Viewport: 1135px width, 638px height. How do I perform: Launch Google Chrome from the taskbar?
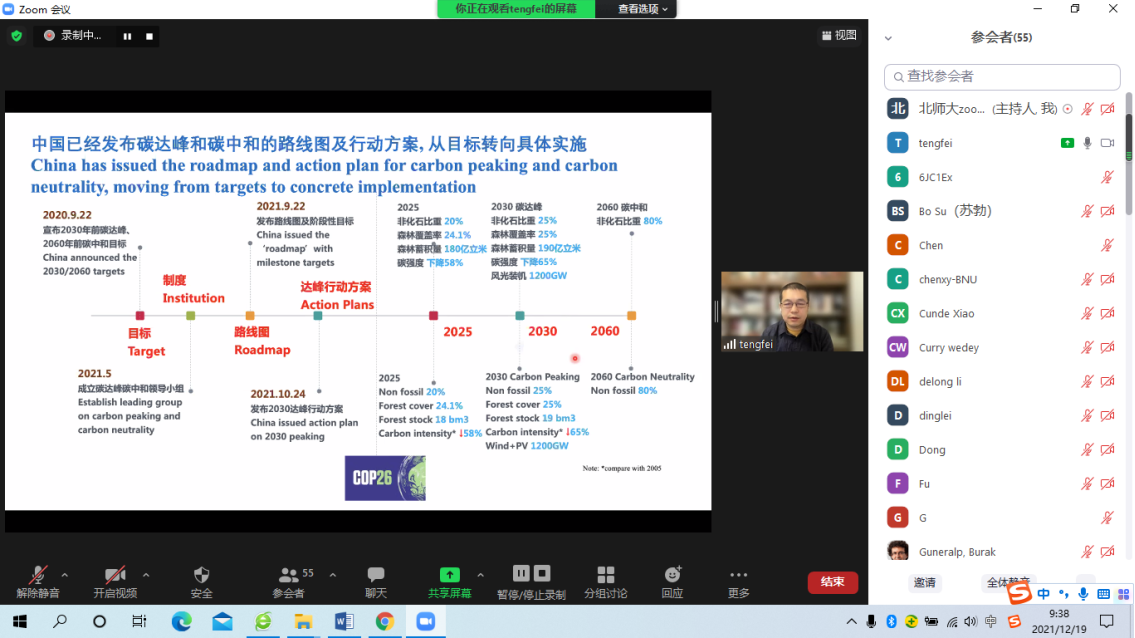(x=384, y=621)
